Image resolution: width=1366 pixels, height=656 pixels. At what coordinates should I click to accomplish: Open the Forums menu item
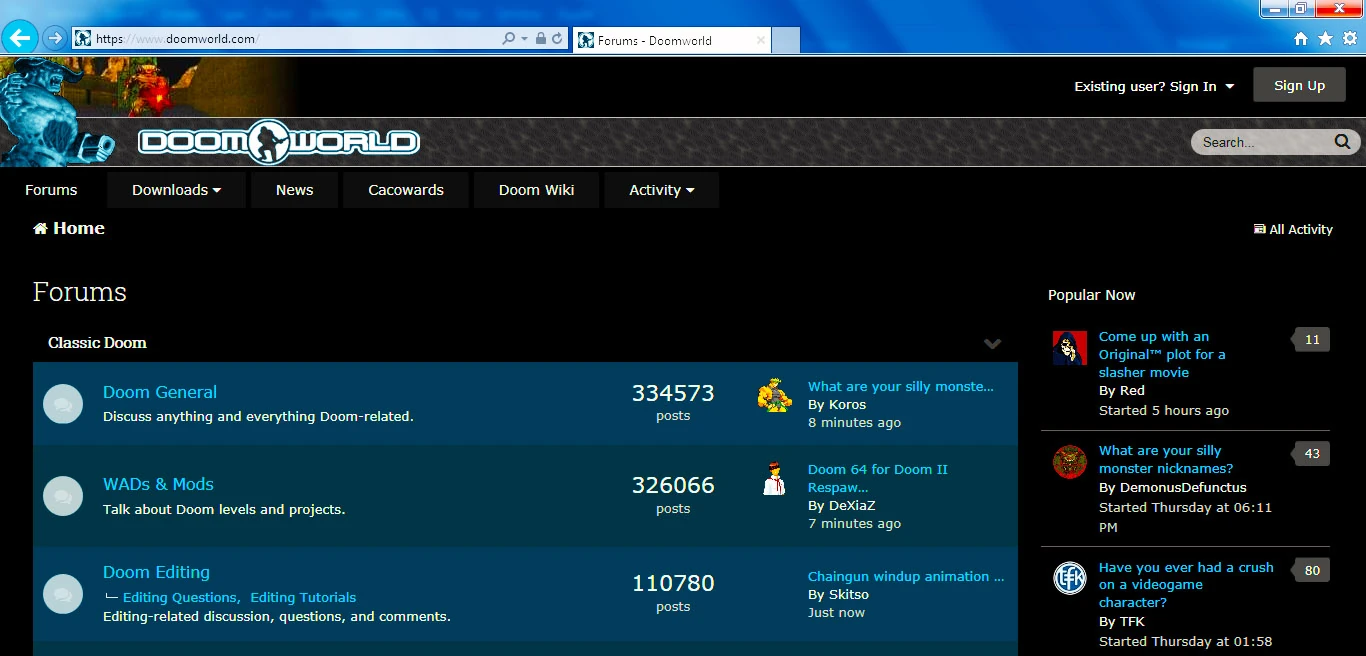[51, 190]
